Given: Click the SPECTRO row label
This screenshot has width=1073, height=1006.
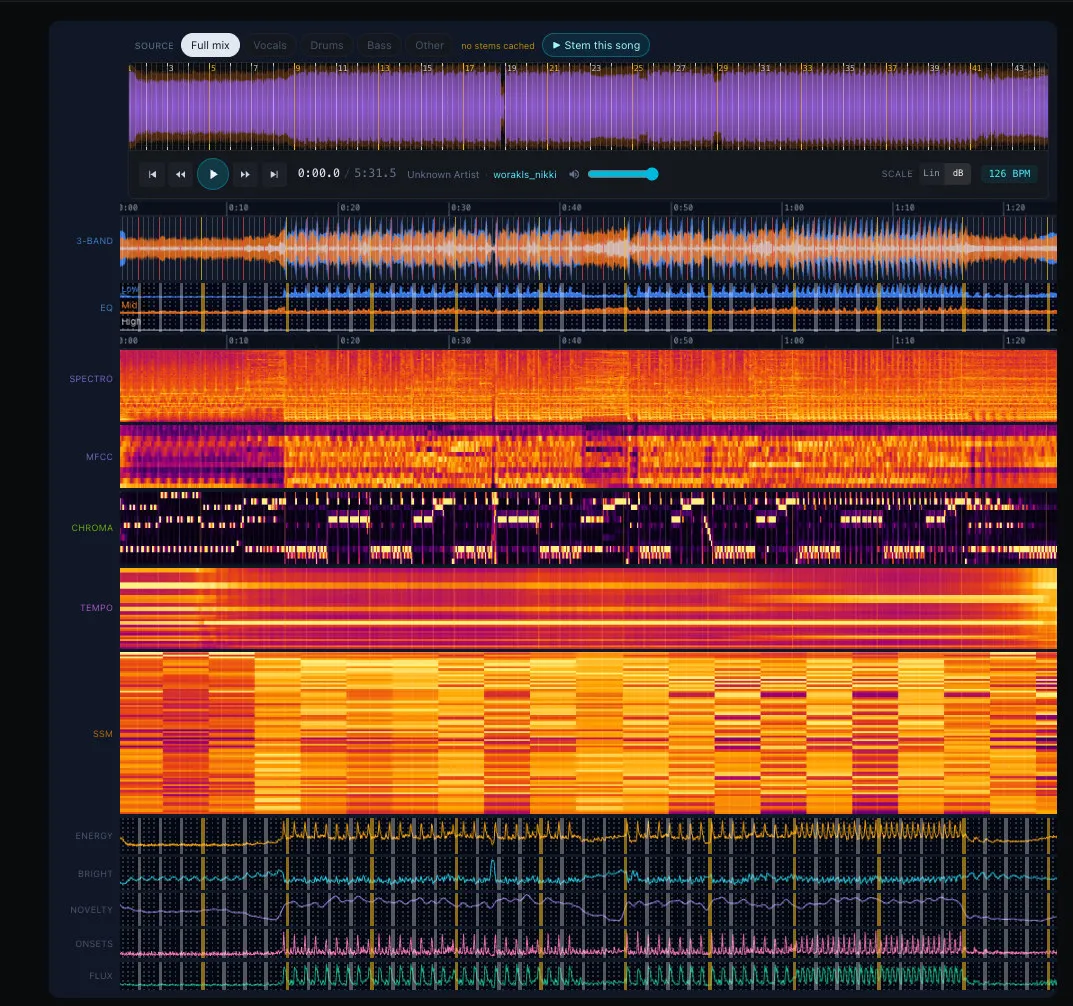Looking at the screenshot, I should tap(91, 378).
